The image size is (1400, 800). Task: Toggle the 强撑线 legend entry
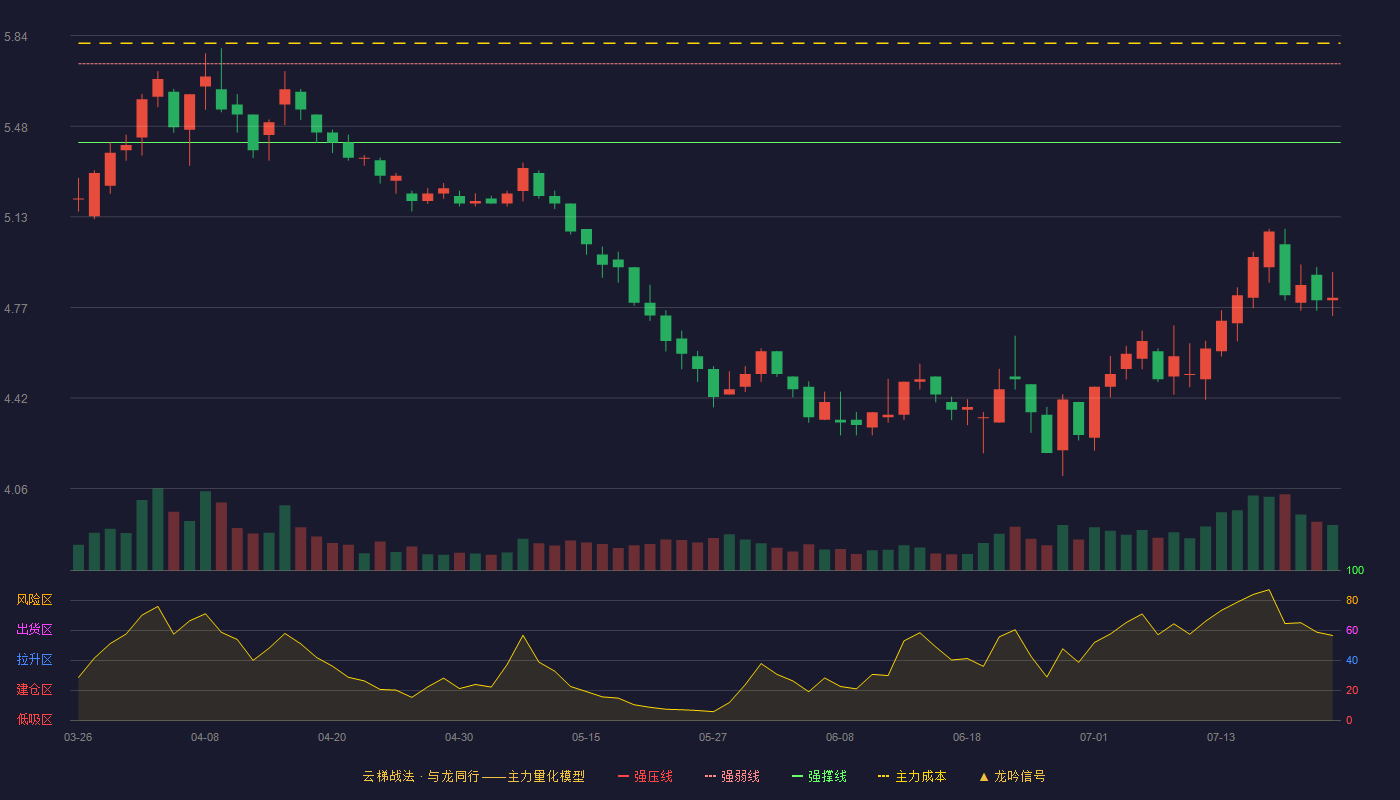tap(819, 776)
